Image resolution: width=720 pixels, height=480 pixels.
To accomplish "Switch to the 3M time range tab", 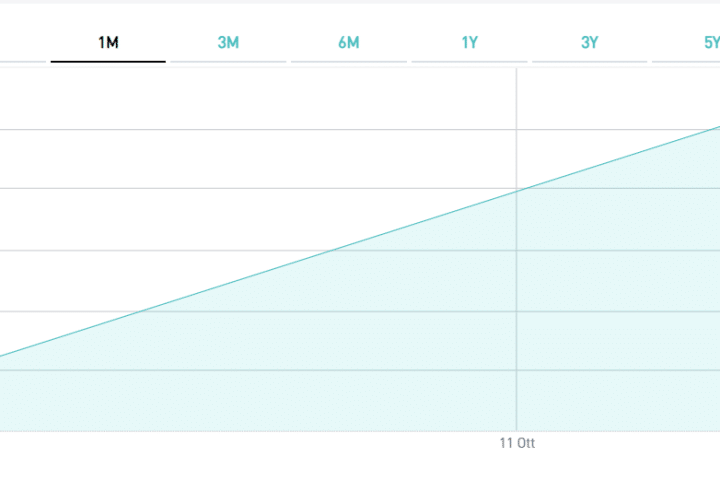I will (228, 43).
